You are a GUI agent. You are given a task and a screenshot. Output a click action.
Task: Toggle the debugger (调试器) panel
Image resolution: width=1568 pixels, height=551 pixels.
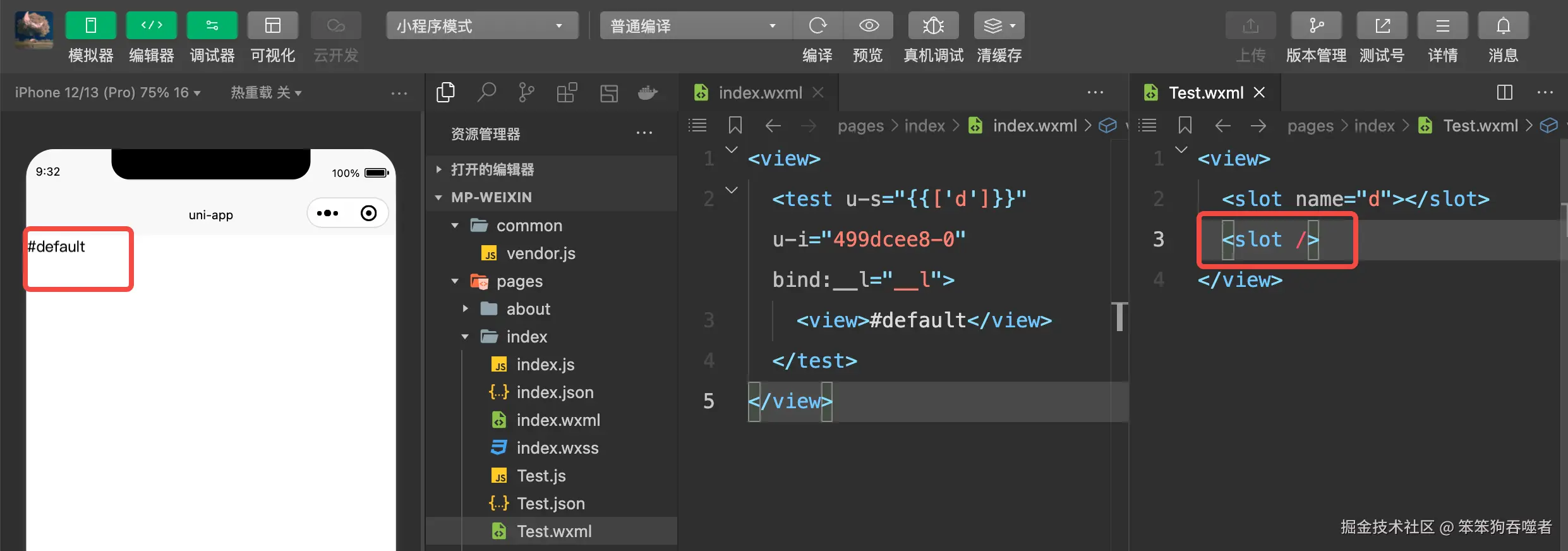click(x=212, y=26)
